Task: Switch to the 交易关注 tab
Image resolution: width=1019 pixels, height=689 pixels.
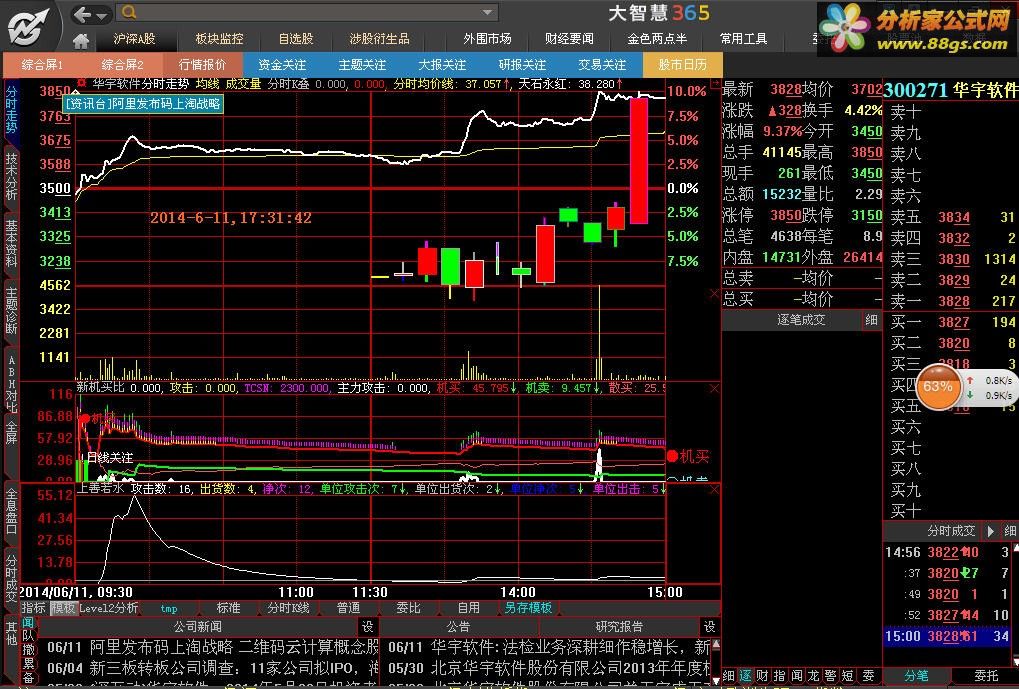Action: click(x=602, y=65)
